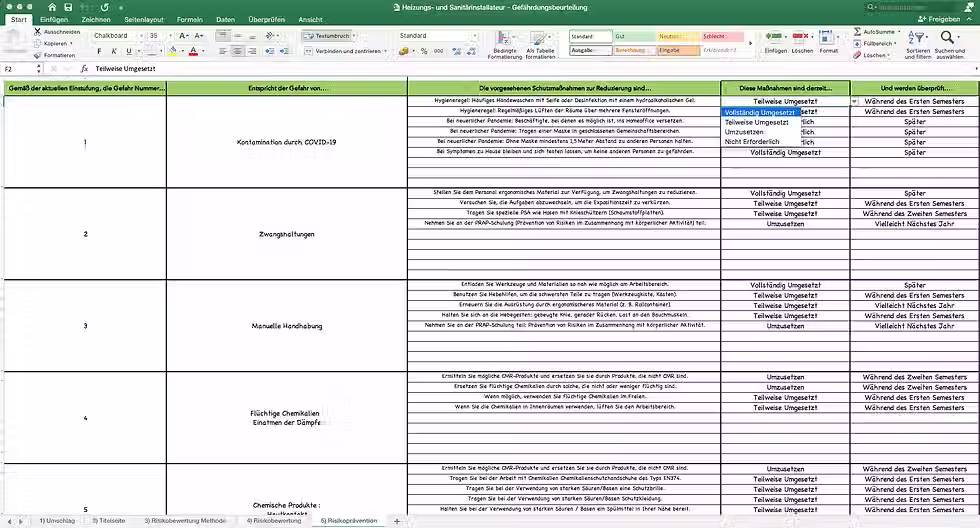Click the Kopieren copy button
This screenshot has width=980, height=528.
[x=54, y=43]
